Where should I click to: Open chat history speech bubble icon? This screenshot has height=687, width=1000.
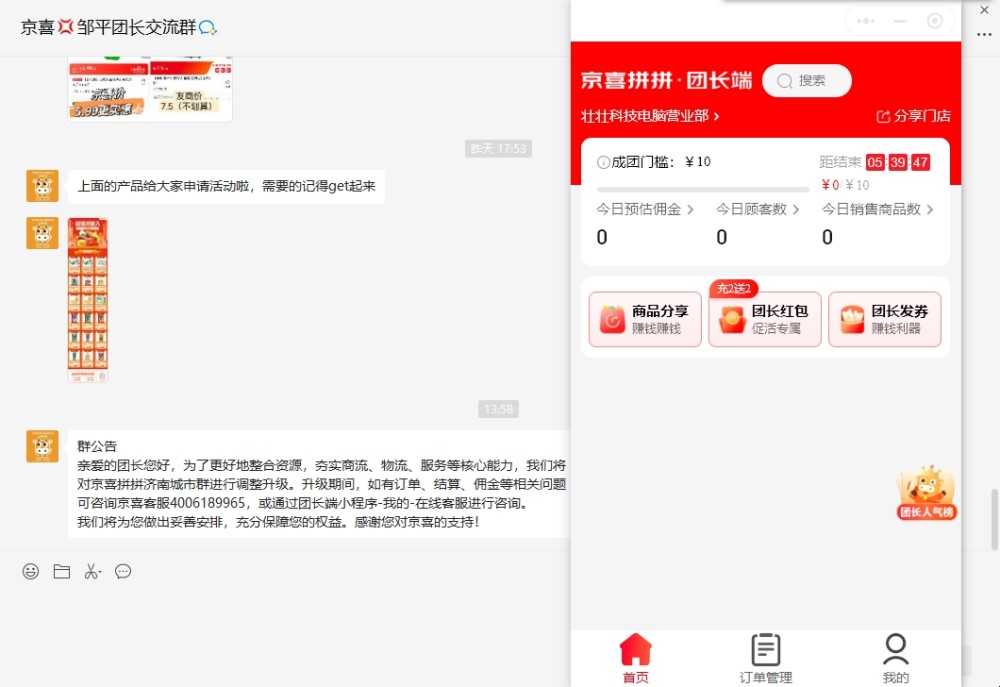point(123,572)
